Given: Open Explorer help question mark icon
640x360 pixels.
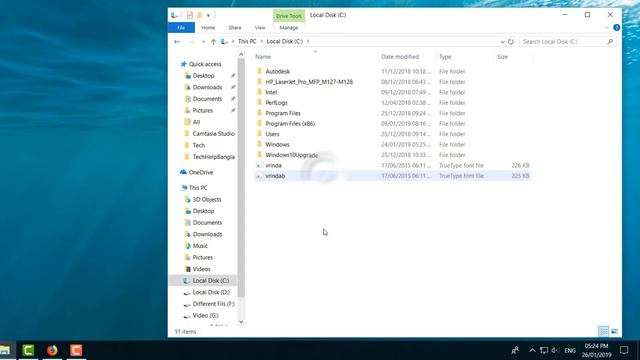Looking at the screenshot, I should [616, 28].
